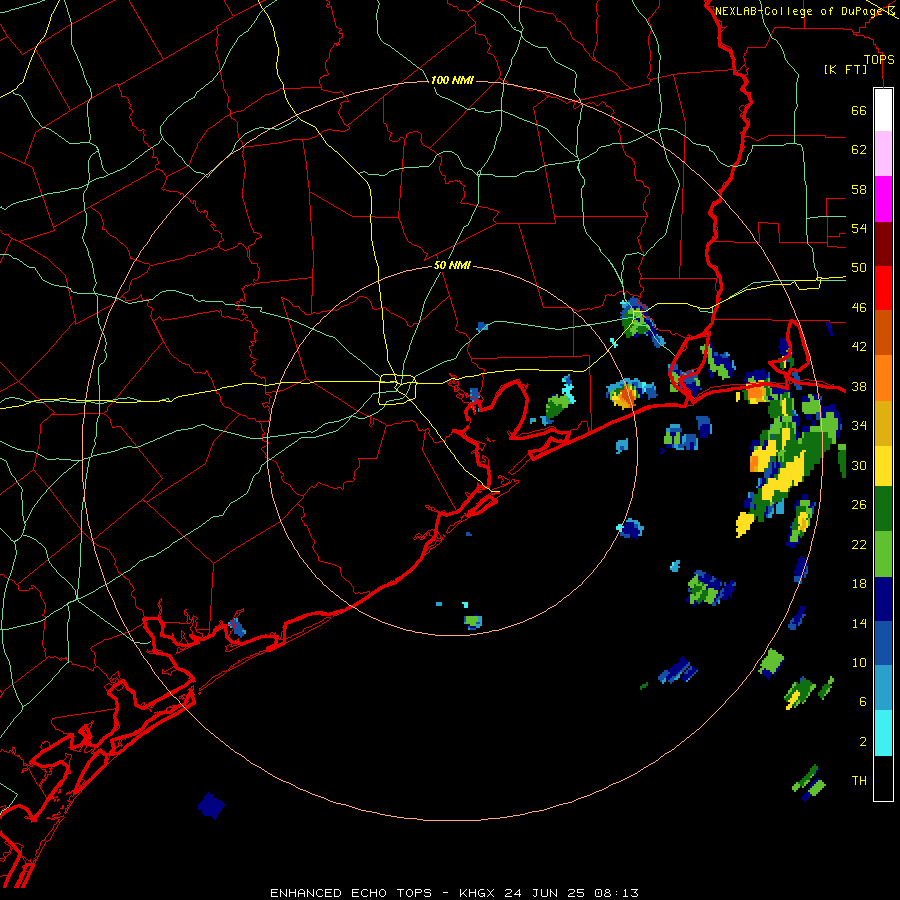Pick the black TH threshold swatch
This screenshot has height=900, width=900.
click(883, 778)
